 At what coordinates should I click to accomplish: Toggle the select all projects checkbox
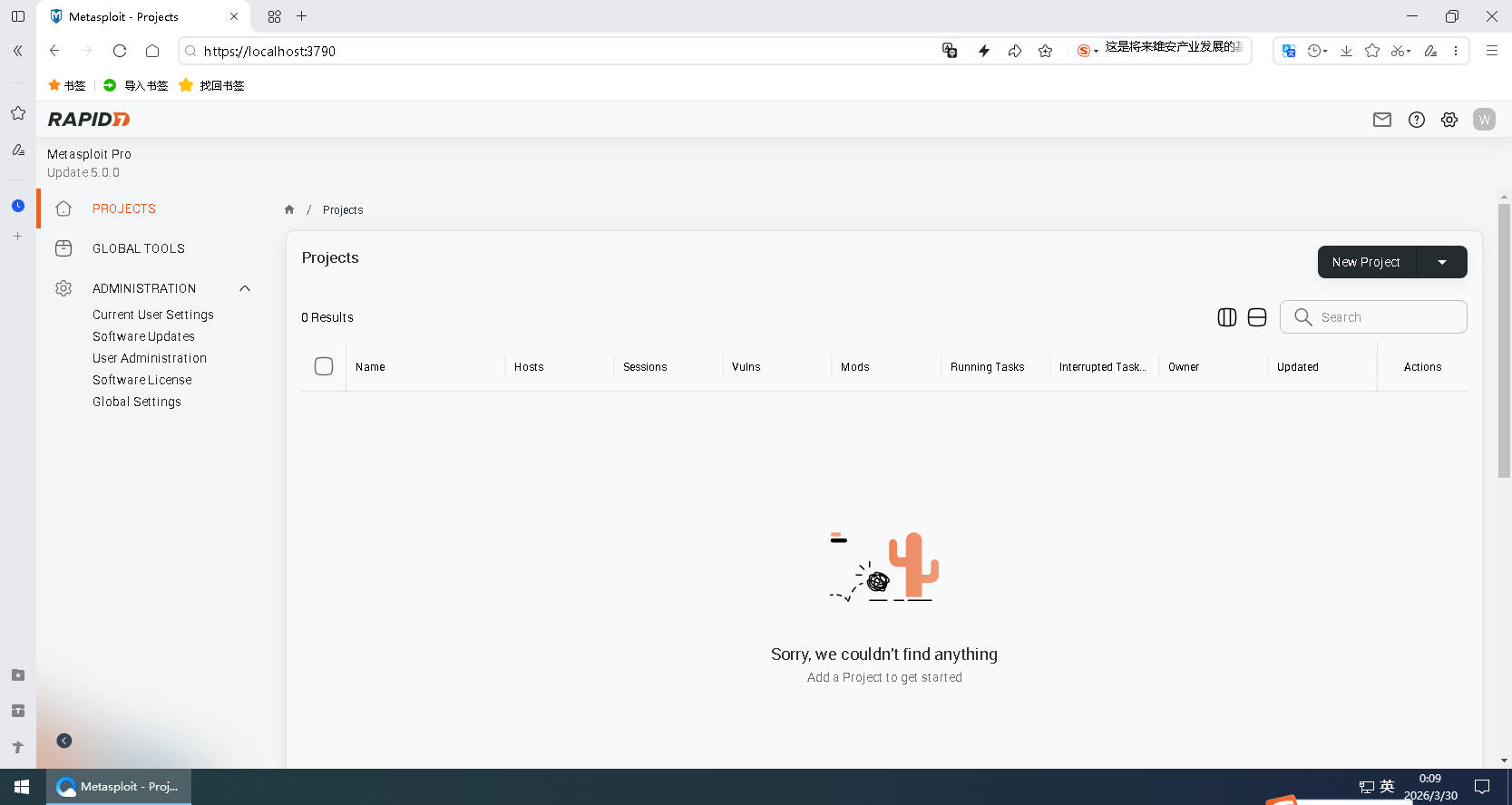(324, 366)
